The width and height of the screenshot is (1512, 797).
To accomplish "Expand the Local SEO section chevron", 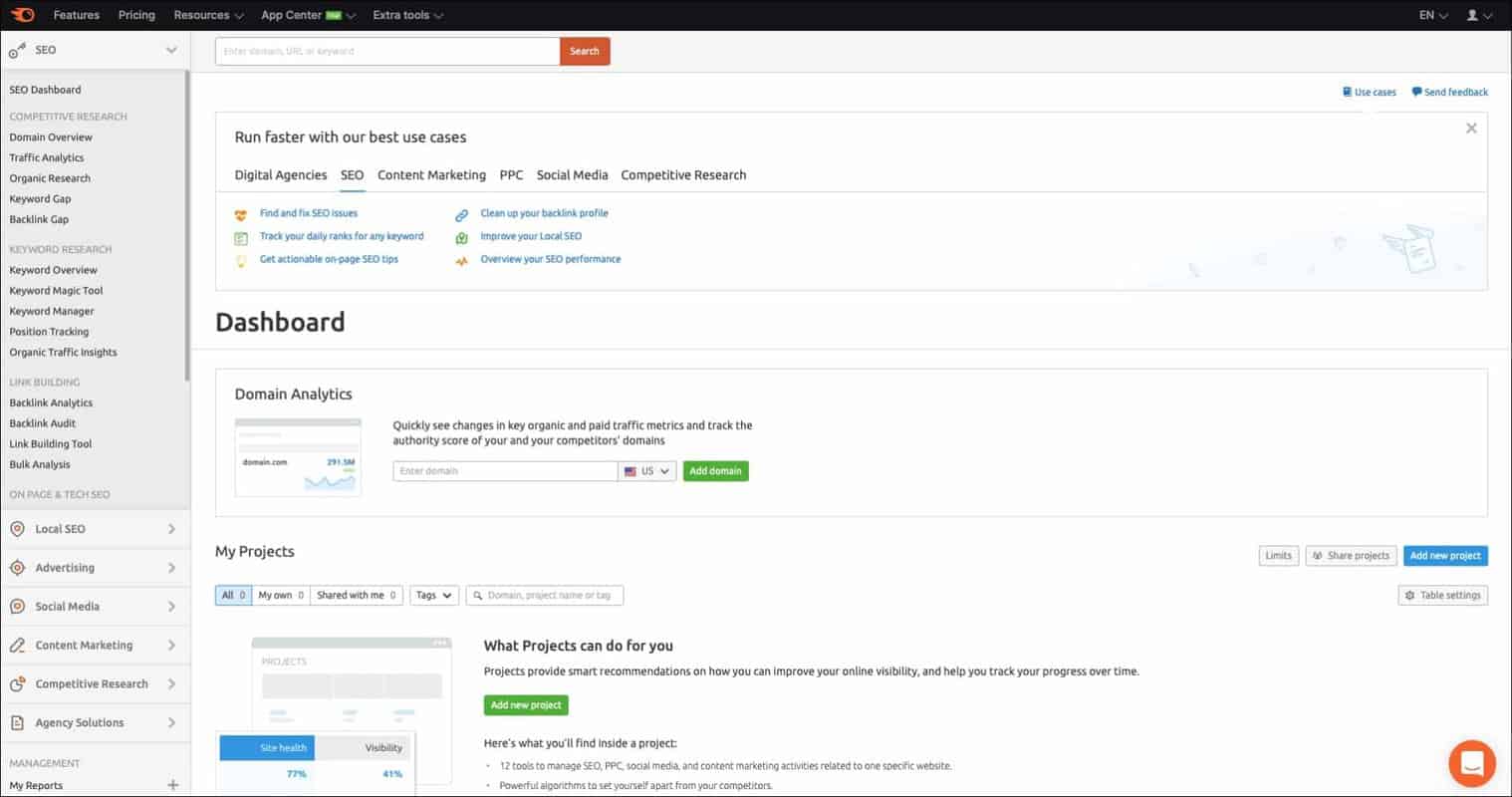I will tap(171, 529).
